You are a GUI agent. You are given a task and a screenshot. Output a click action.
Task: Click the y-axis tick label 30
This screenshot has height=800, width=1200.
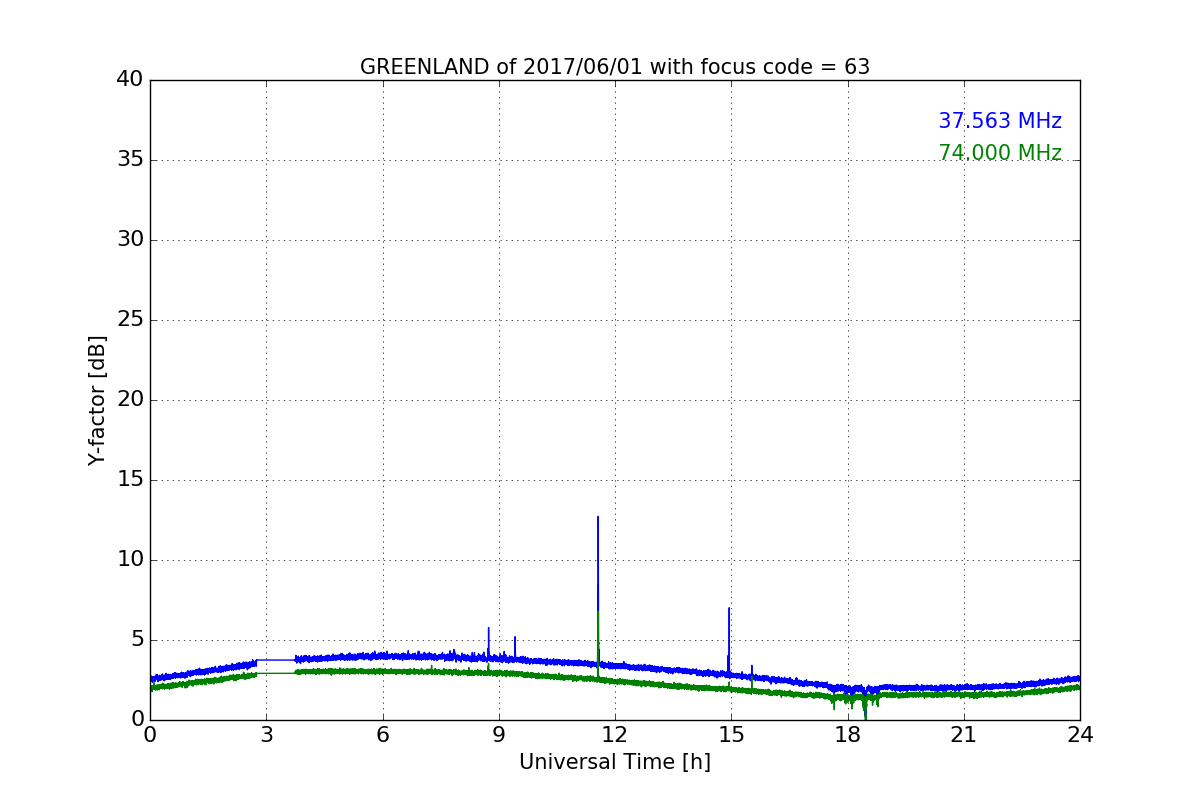click(x=130, y=239)
